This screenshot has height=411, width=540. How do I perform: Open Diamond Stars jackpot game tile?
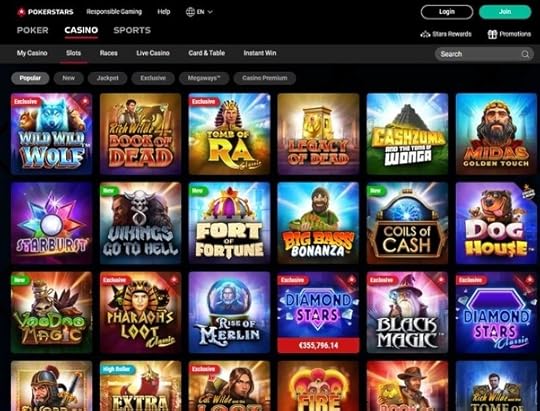(x=318, y=312)
